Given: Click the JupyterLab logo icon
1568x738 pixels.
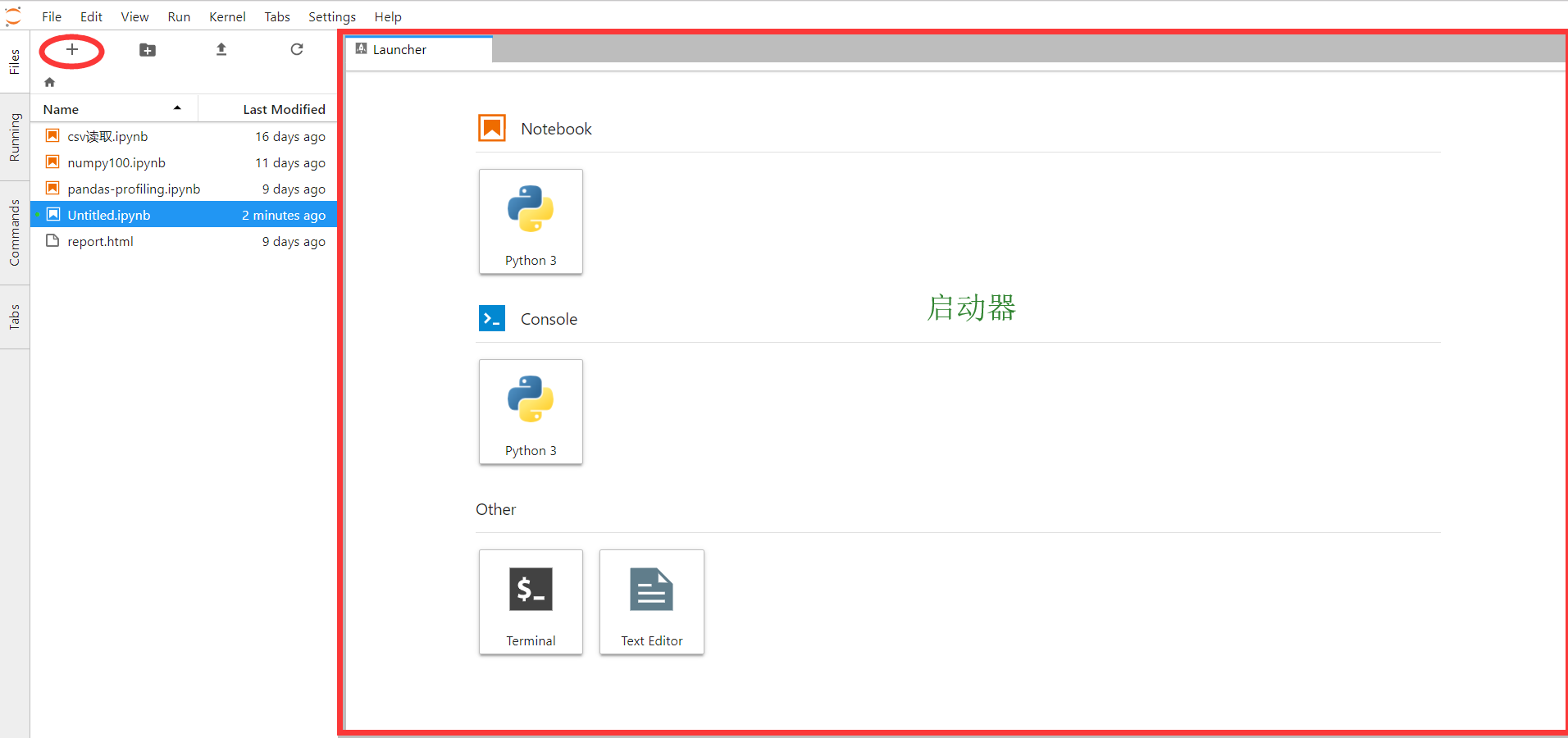Looking at the screenshot, I should point(13,16).
